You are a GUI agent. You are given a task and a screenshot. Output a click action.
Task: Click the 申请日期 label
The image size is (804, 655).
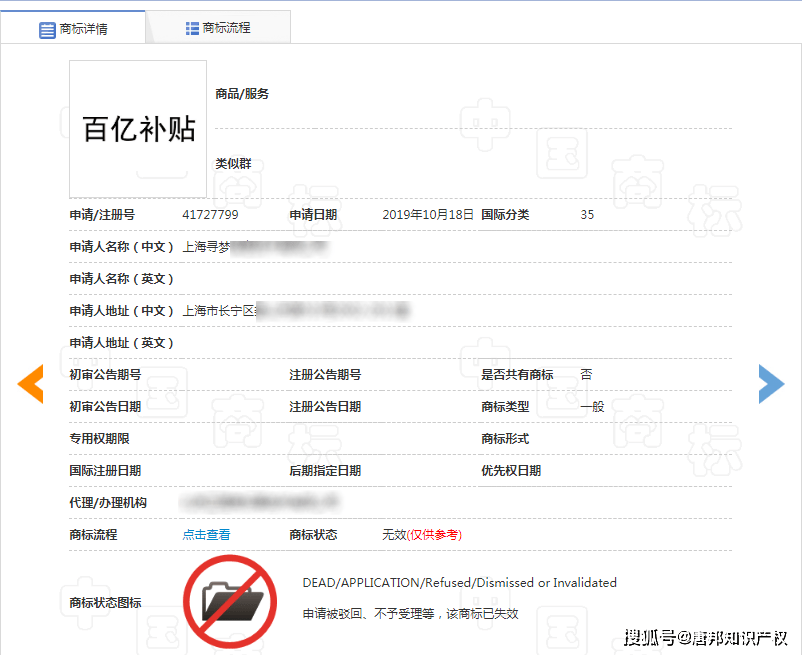(x=313, y=214)
